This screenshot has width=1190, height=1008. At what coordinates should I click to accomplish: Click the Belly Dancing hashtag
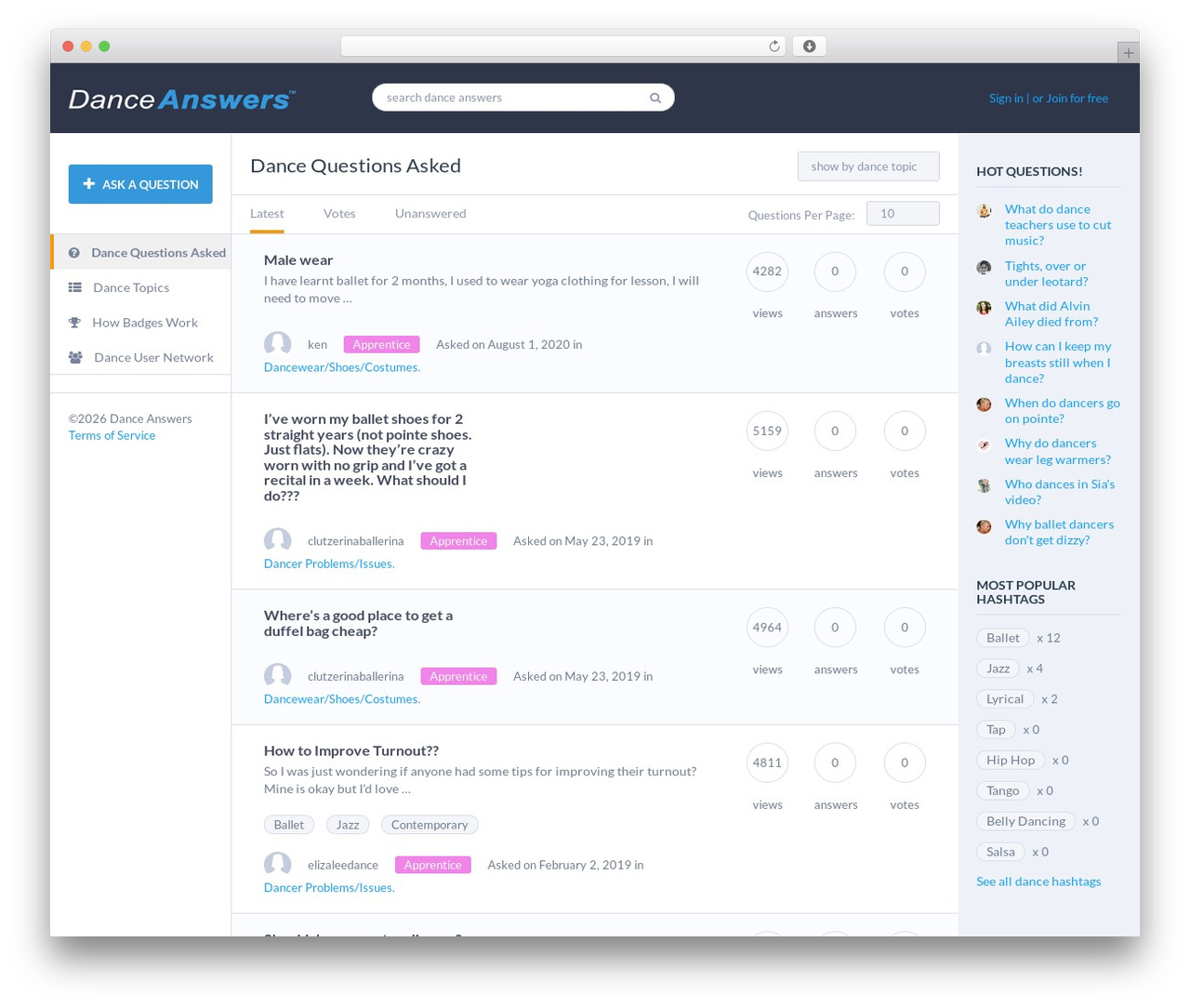(x=1025, y=821)
